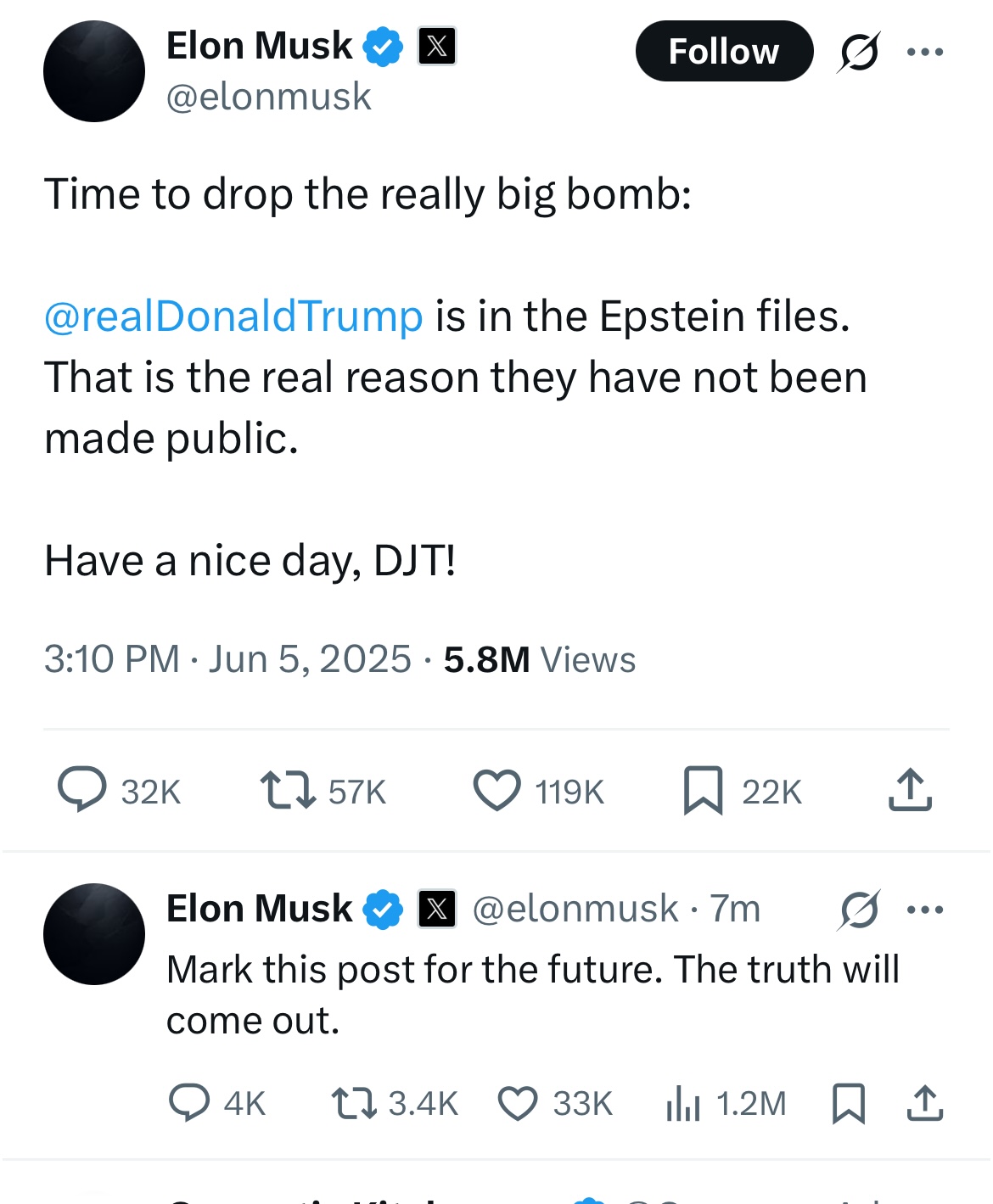The width and height of the screenshot is (993, 1204).
Task: Bookmark the "Mark this post" reply
Action: point(848,1103)
